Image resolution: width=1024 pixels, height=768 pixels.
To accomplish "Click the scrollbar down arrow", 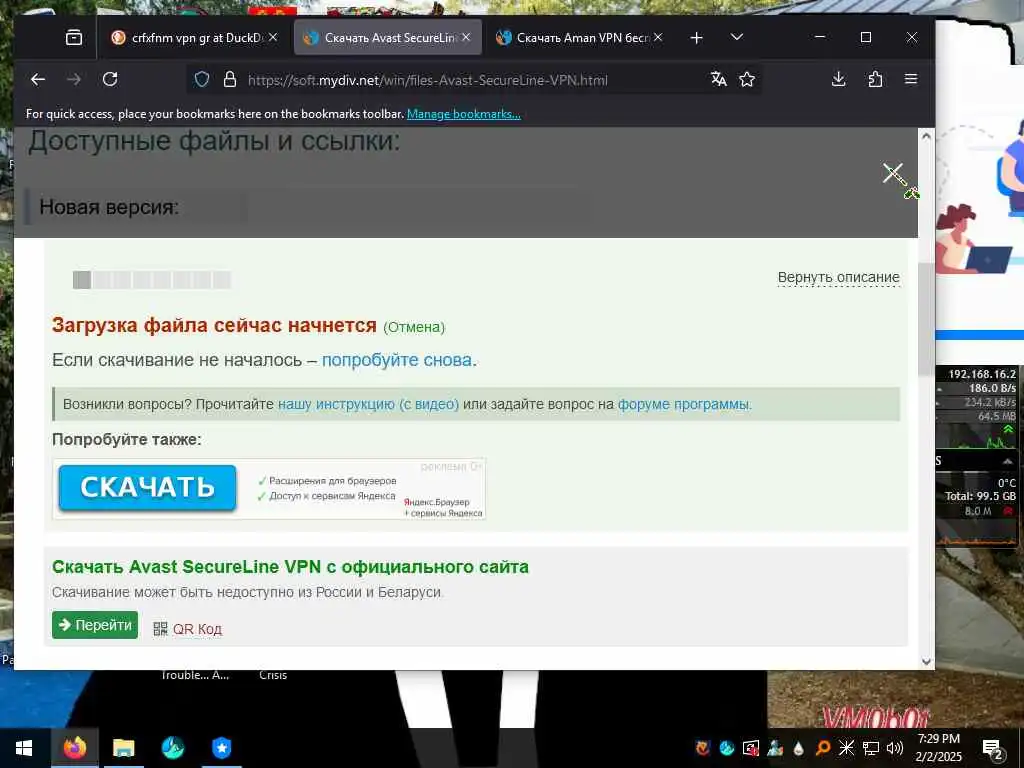I will click(x=926, y=662).
